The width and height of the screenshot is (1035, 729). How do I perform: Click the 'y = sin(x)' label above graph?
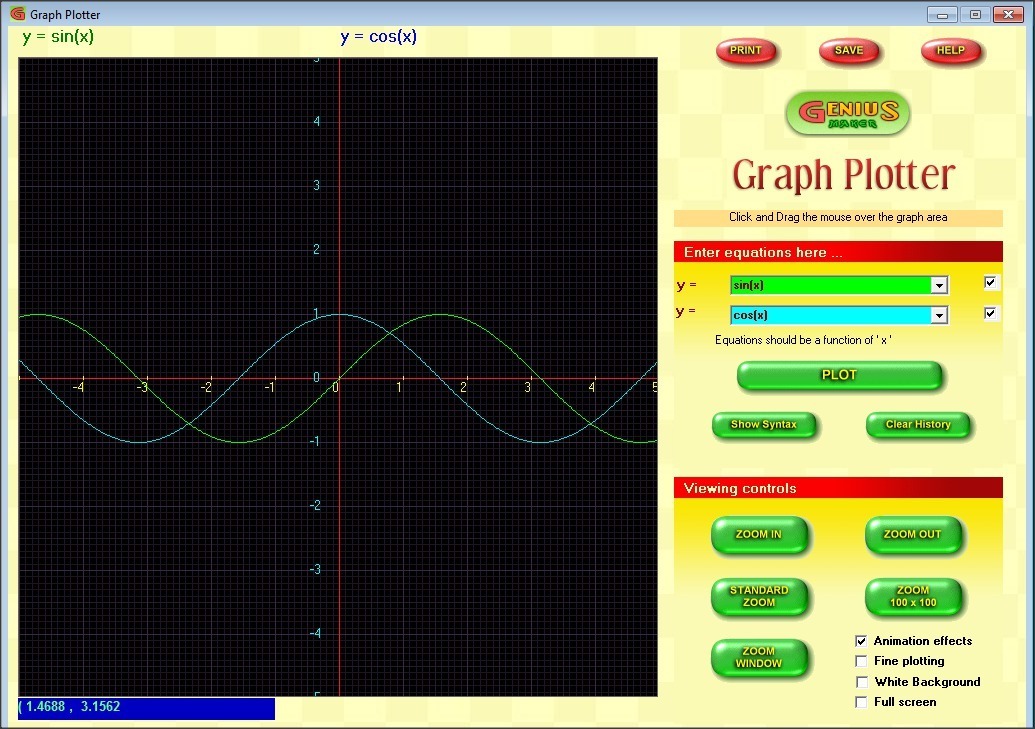[58, 37]
